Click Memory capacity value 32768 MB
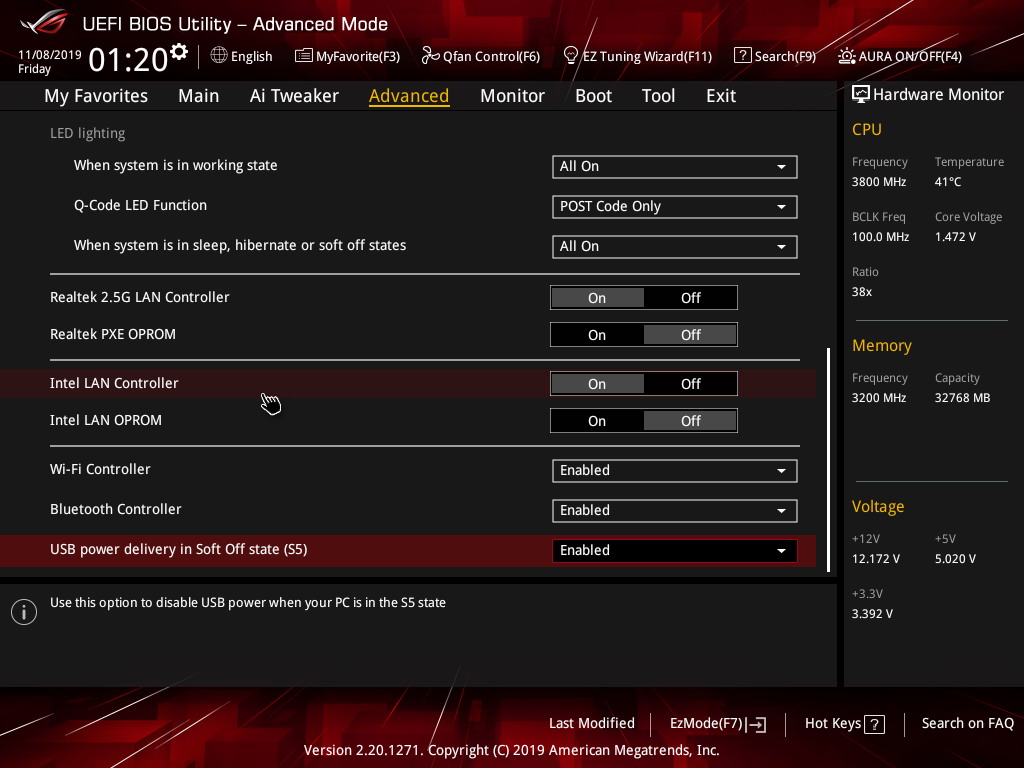This screenshot has height=768, width=1024. tap(962, 398)
